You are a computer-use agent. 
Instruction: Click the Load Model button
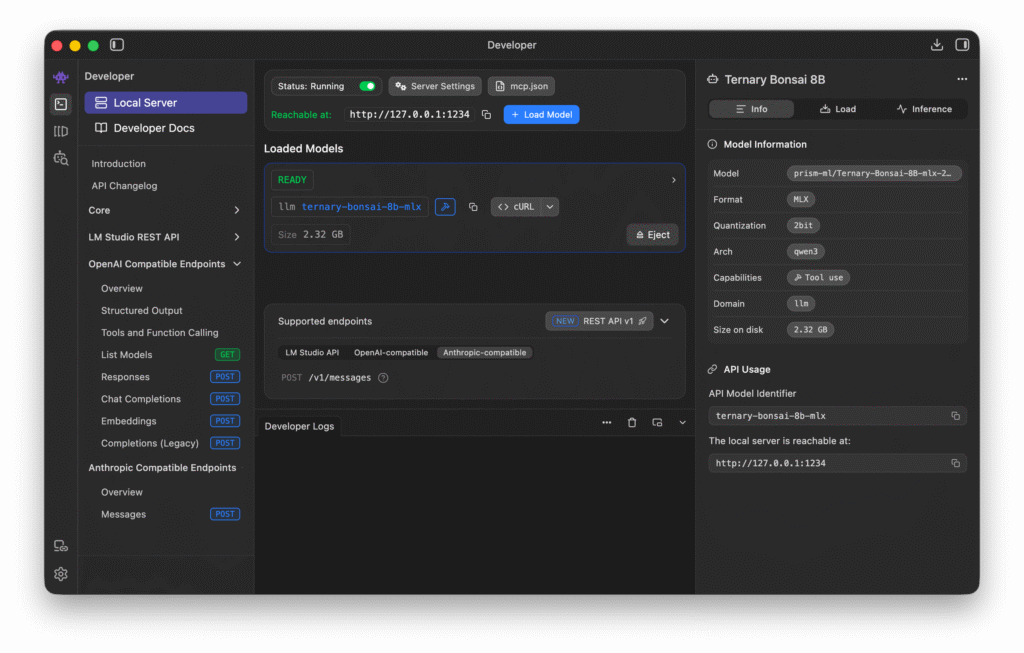pos(541,115)
